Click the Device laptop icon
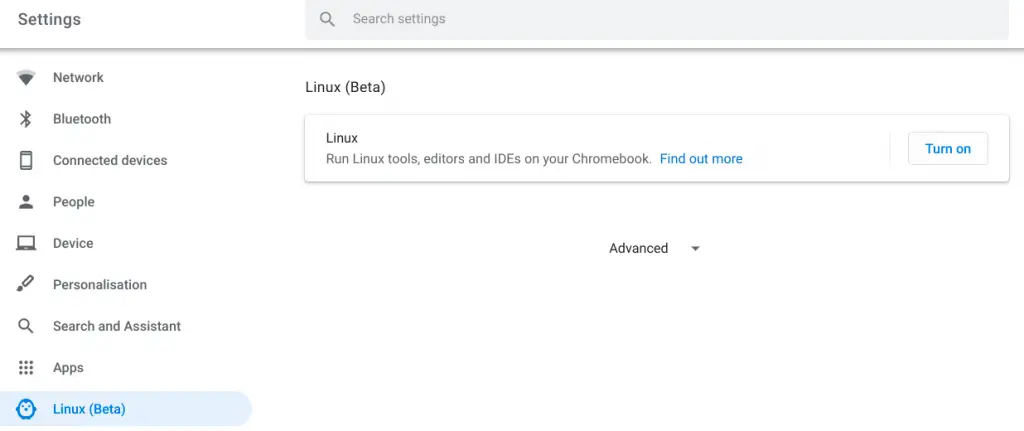The height and width of the screenshot is (431, 1024). (26, 243)
